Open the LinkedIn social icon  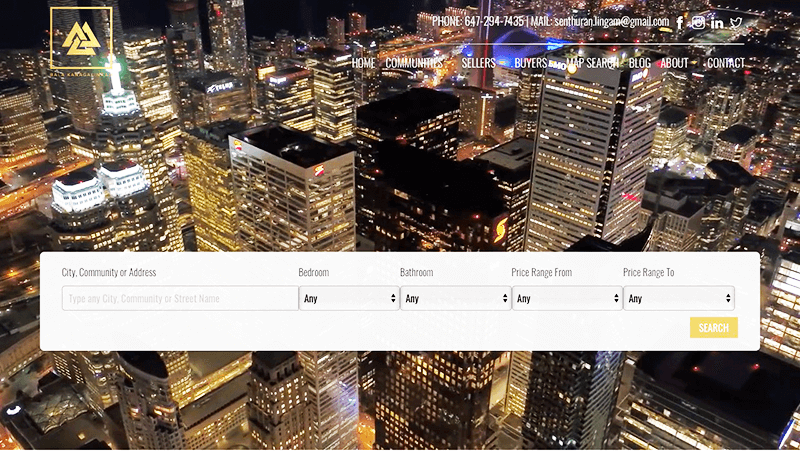(x=717, y=23)
